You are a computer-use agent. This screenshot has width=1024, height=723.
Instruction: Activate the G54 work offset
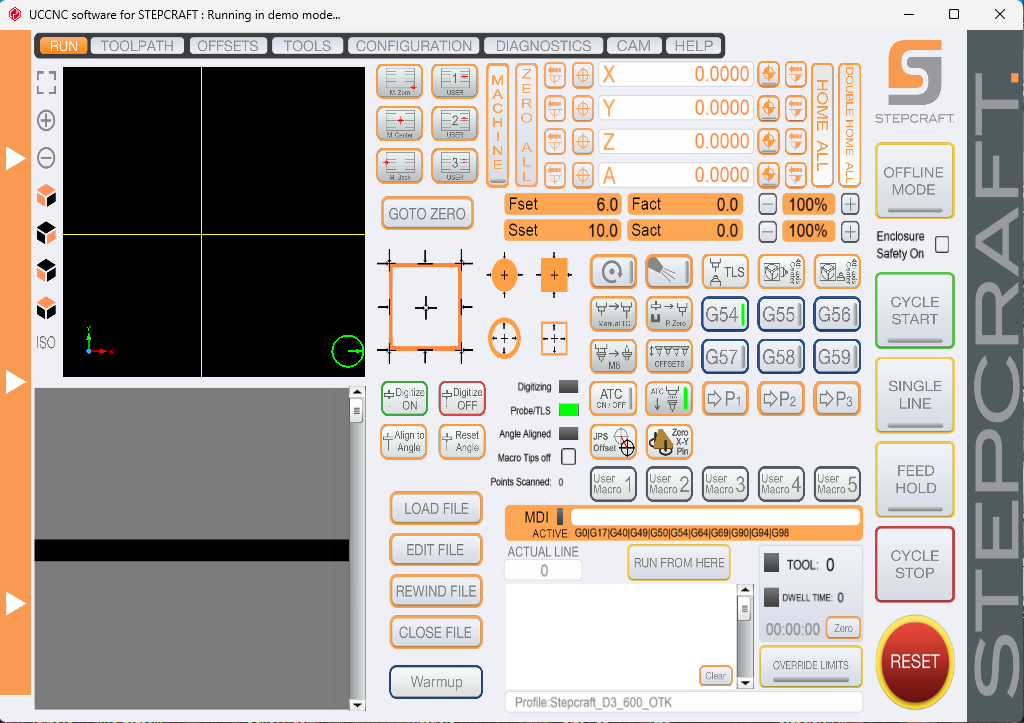click(x=725, y=314)
